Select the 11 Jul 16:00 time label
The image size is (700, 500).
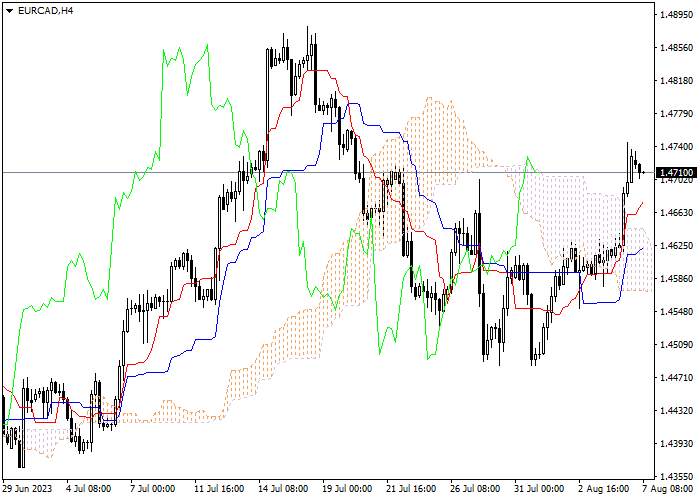point(219,488)
